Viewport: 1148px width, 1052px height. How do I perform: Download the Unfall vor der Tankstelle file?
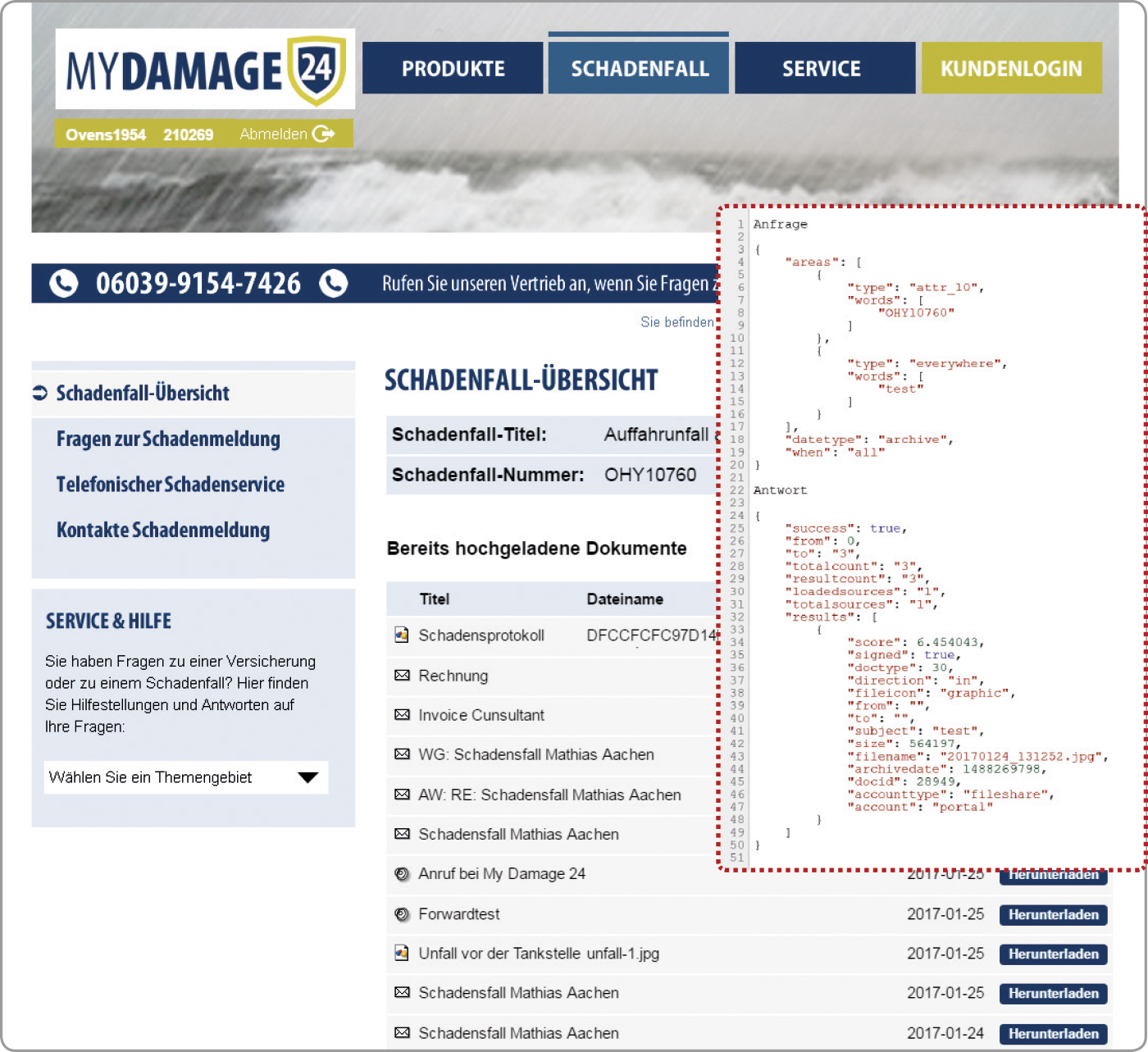[x=1053, y=954]
